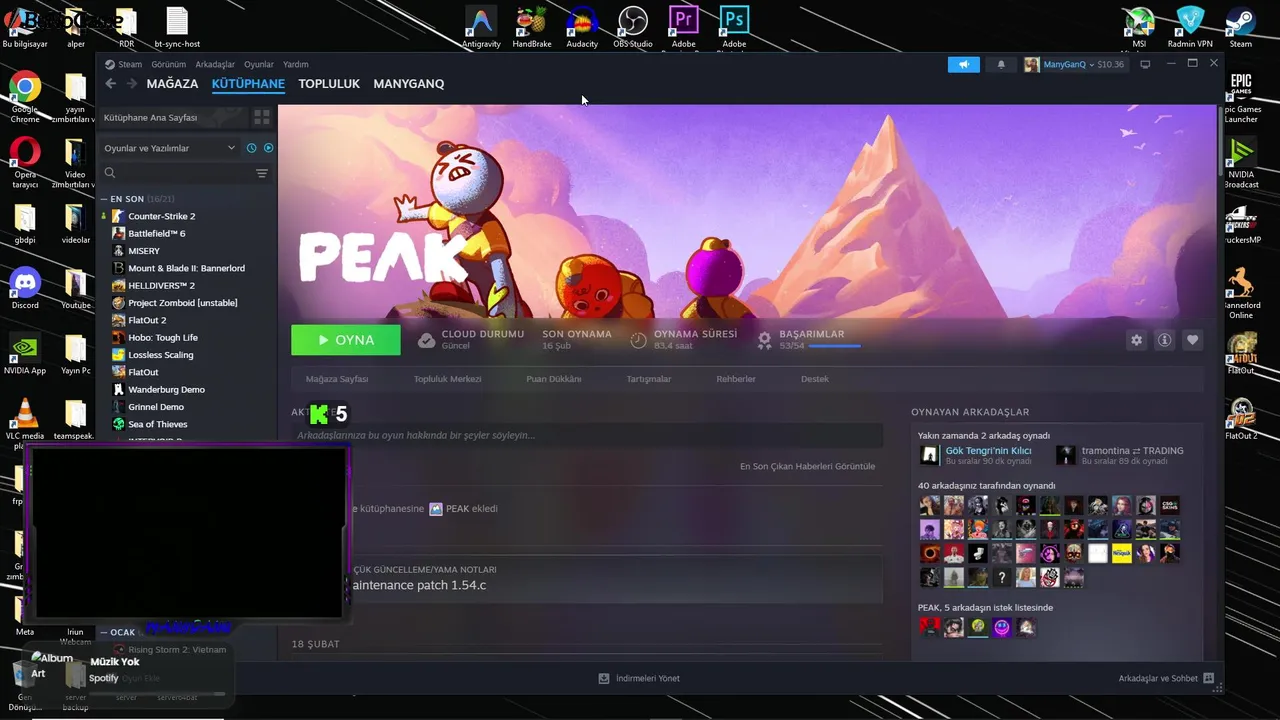Screen dimensions: 1280x720
Task: Open the Görünüm menu
Action: [169, 64]
